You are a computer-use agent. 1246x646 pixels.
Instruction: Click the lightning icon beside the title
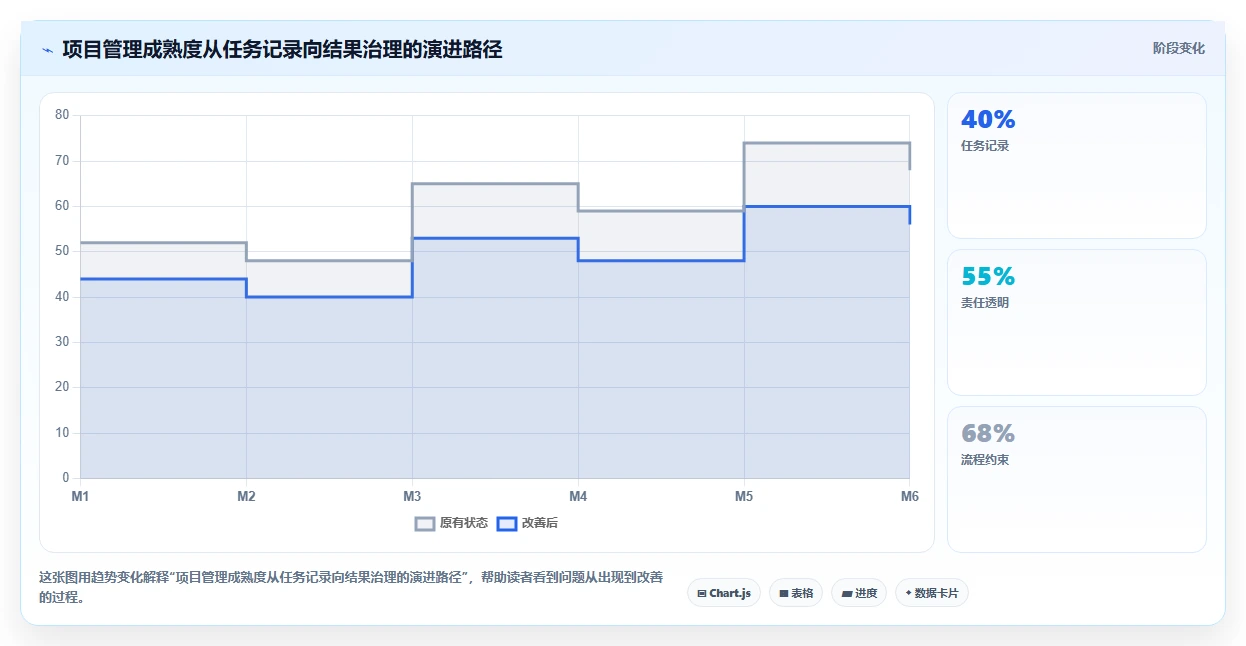coord(47,49)
